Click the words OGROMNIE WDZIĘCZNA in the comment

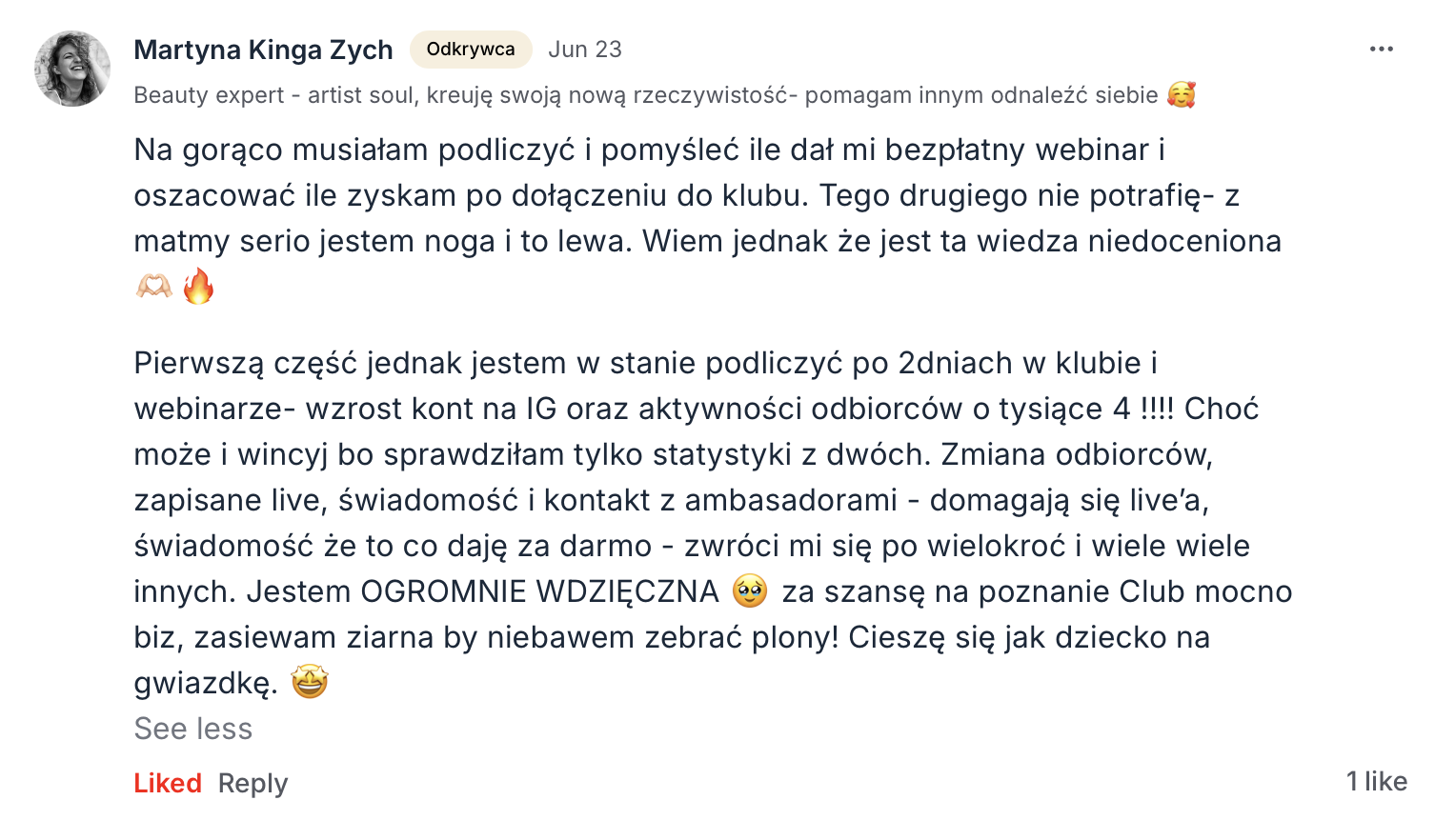539,591
